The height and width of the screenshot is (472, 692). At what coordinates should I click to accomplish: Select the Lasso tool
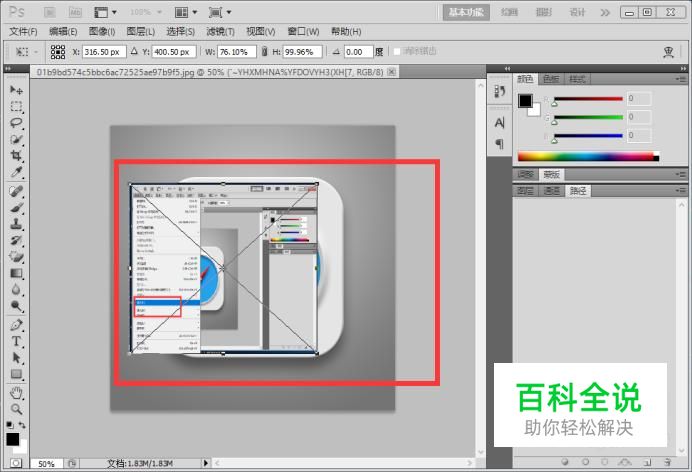pos(16,123)
